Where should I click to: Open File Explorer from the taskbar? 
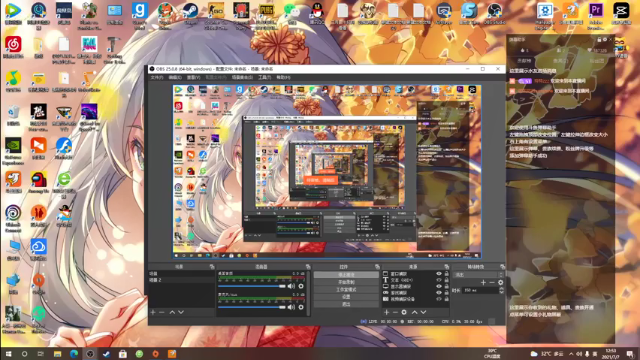(57, 354)
